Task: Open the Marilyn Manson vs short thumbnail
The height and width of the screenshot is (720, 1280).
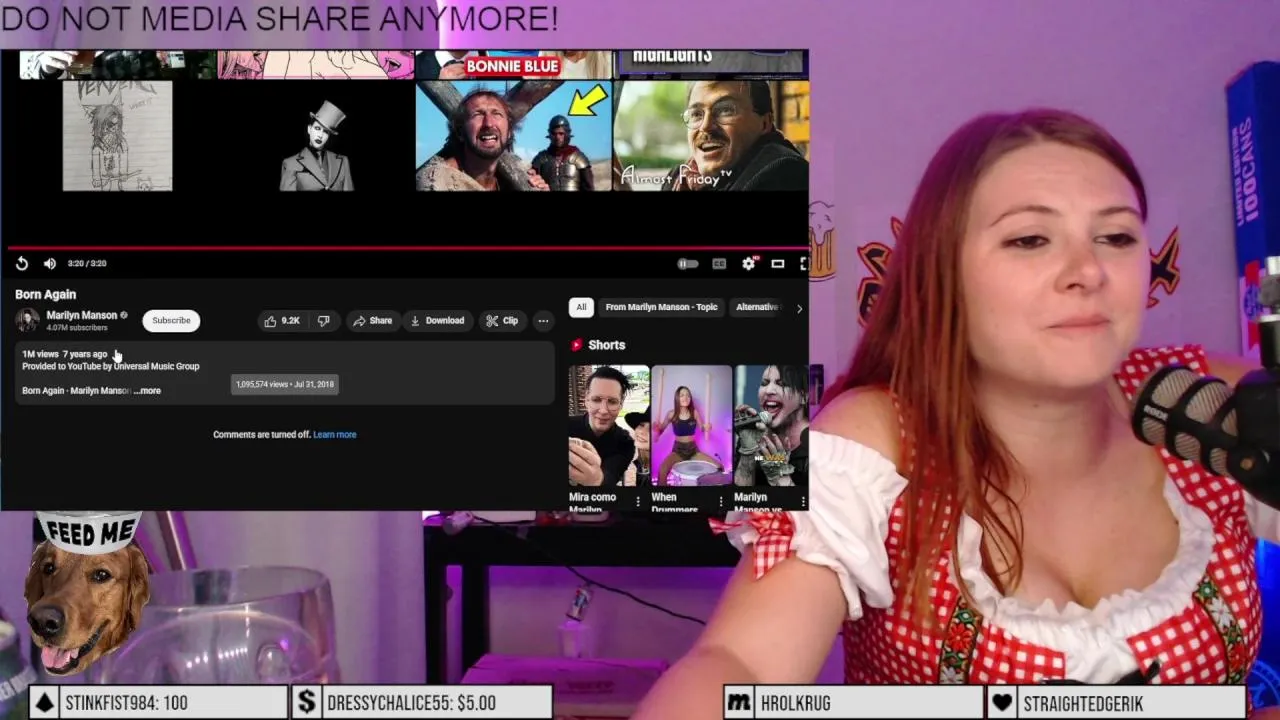Action: 771,427
